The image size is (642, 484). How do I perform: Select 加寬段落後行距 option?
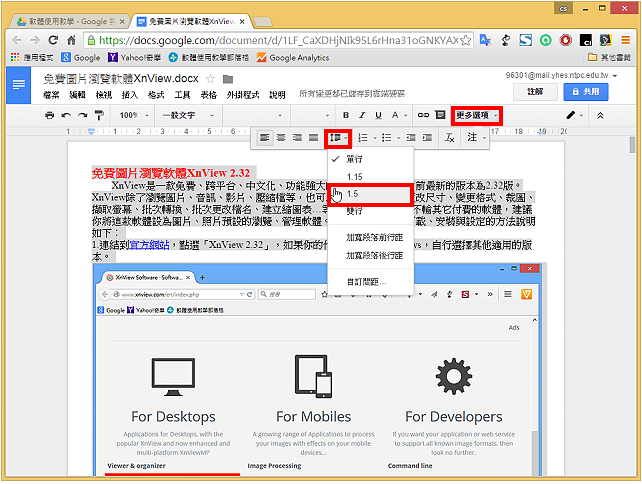(x=371, y=256)
